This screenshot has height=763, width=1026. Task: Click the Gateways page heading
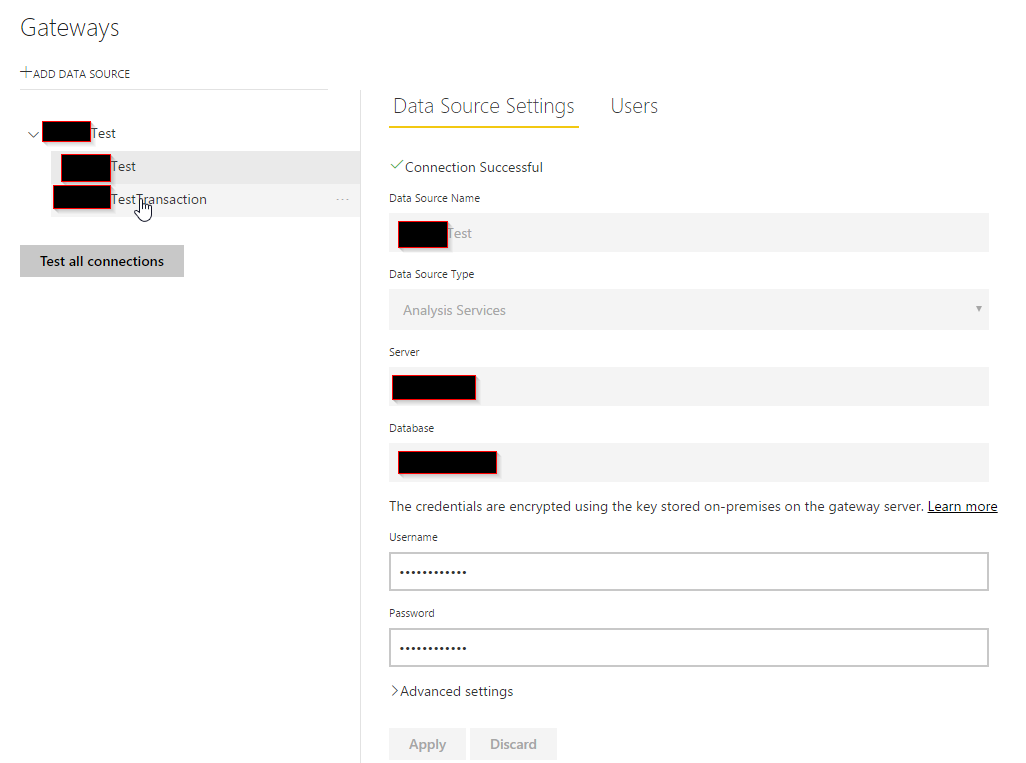click(x=69, y=29)
